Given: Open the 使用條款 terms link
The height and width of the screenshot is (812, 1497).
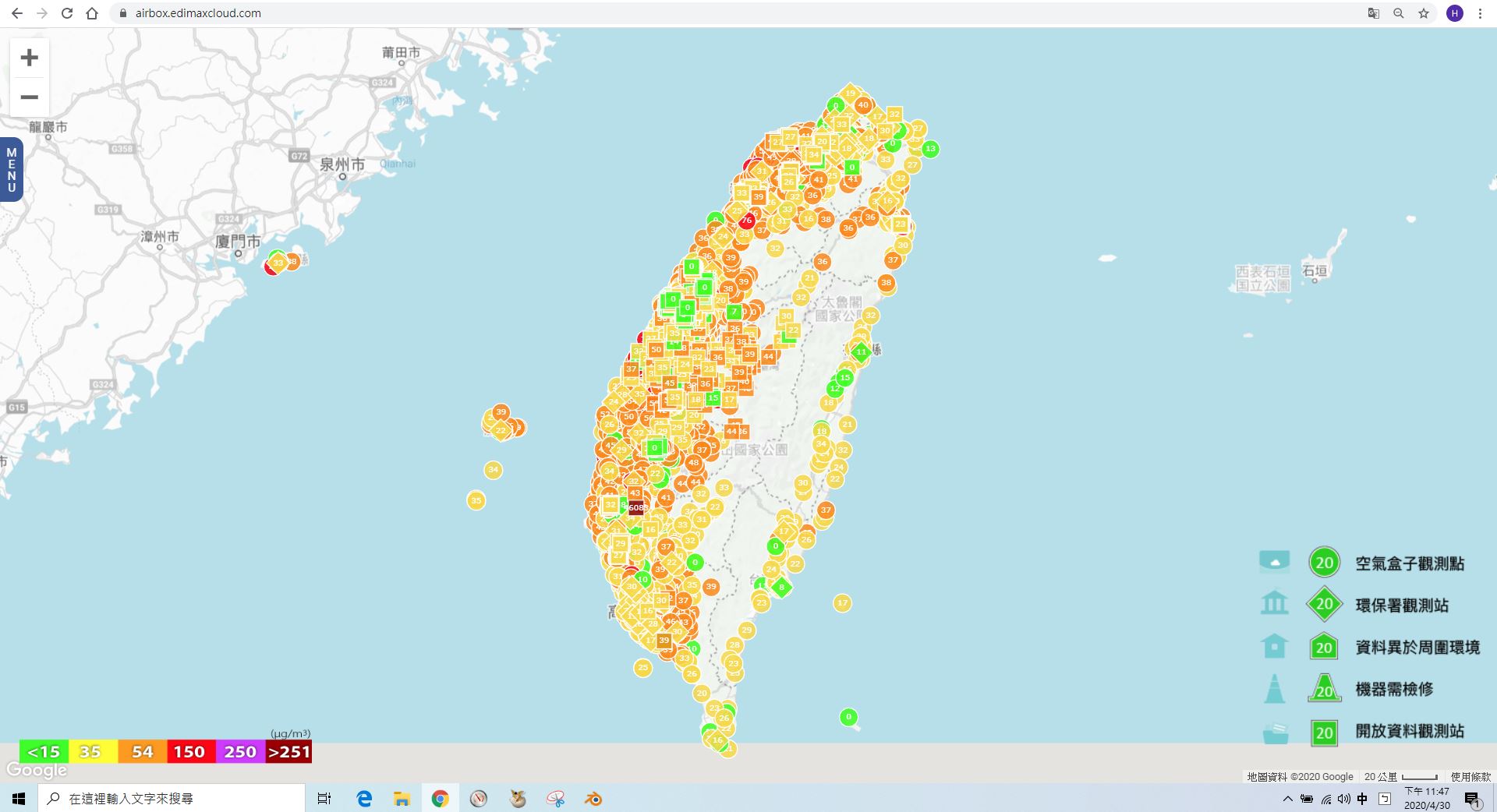Looking at the screenshot, I should click(1470, 777).
